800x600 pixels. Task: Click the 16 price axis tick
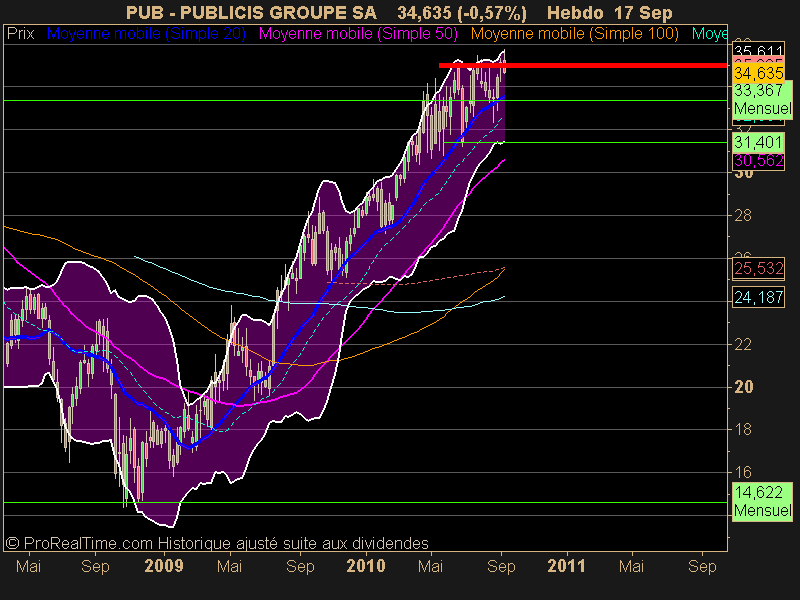tap(743, 472)
